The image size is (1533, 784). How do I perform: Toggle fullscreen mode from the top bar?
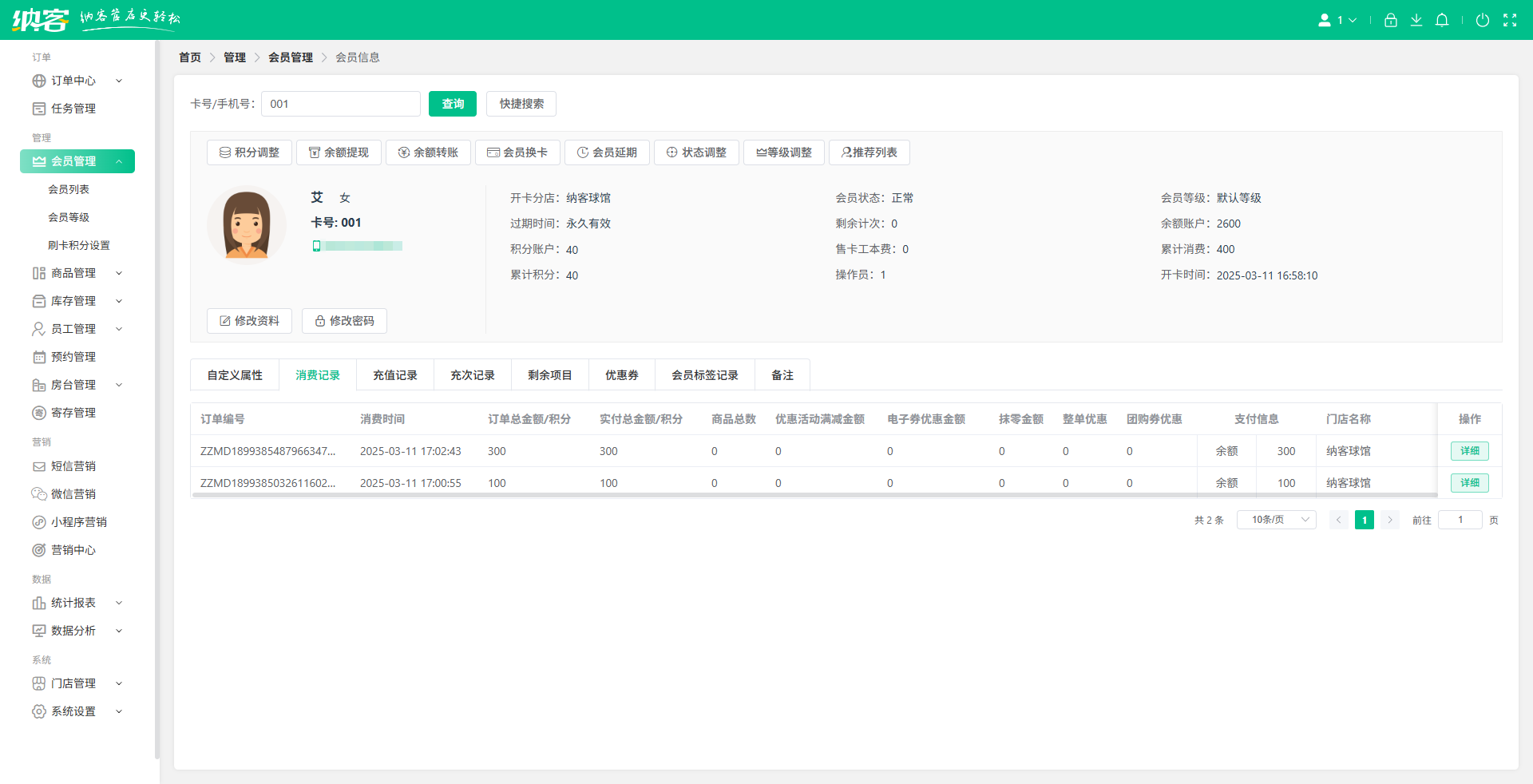(x=1511, y=20)
